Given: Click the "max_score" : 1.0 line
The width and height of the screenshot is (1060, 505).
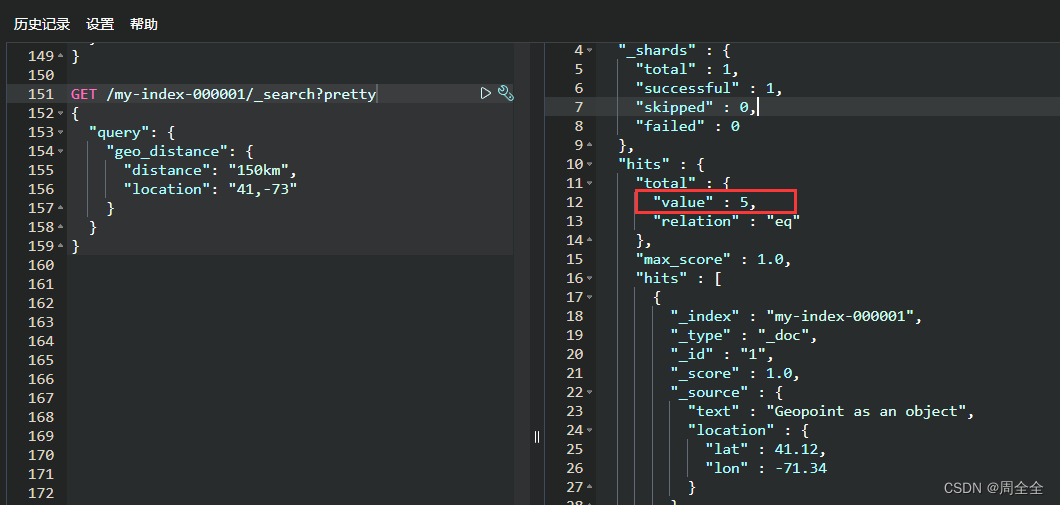Looking at the screenshot, I should [x=713, y=259].
